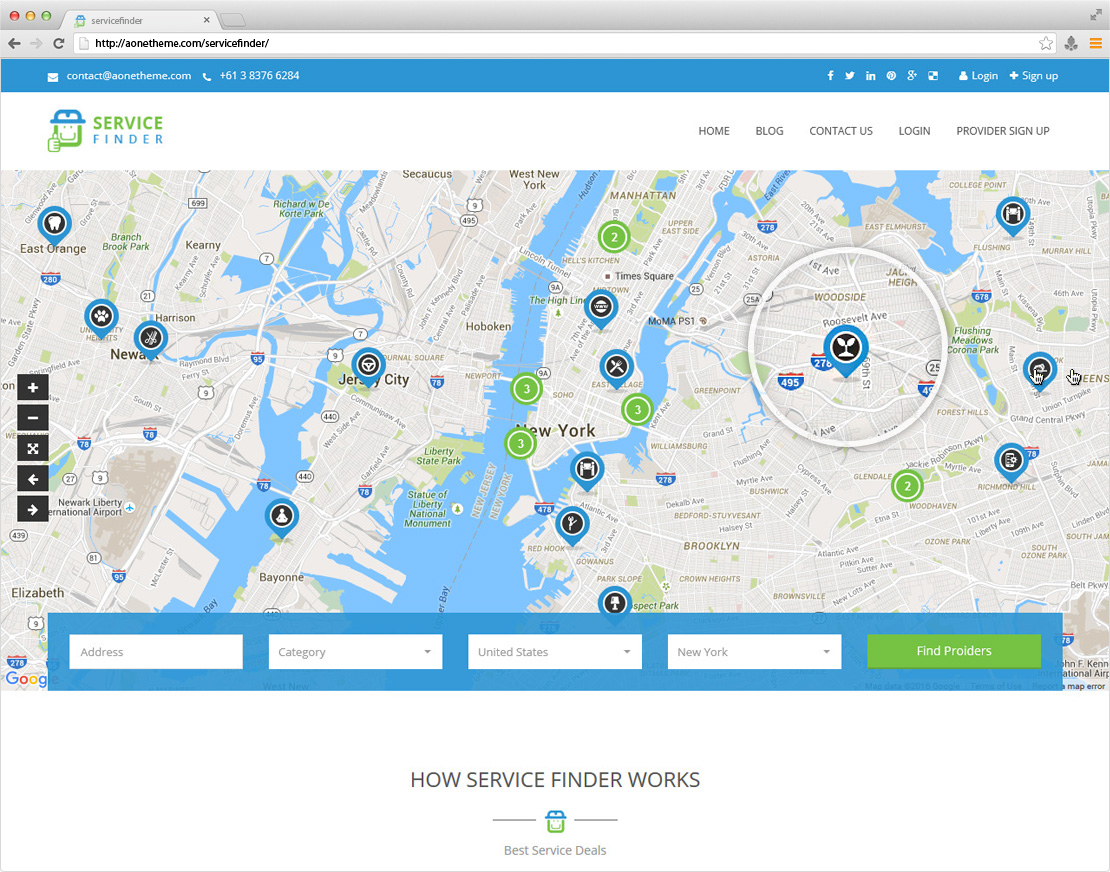Click the Pinterest icon in top bar
This screenshot has height=872, width=1110.
pos(891,76)
